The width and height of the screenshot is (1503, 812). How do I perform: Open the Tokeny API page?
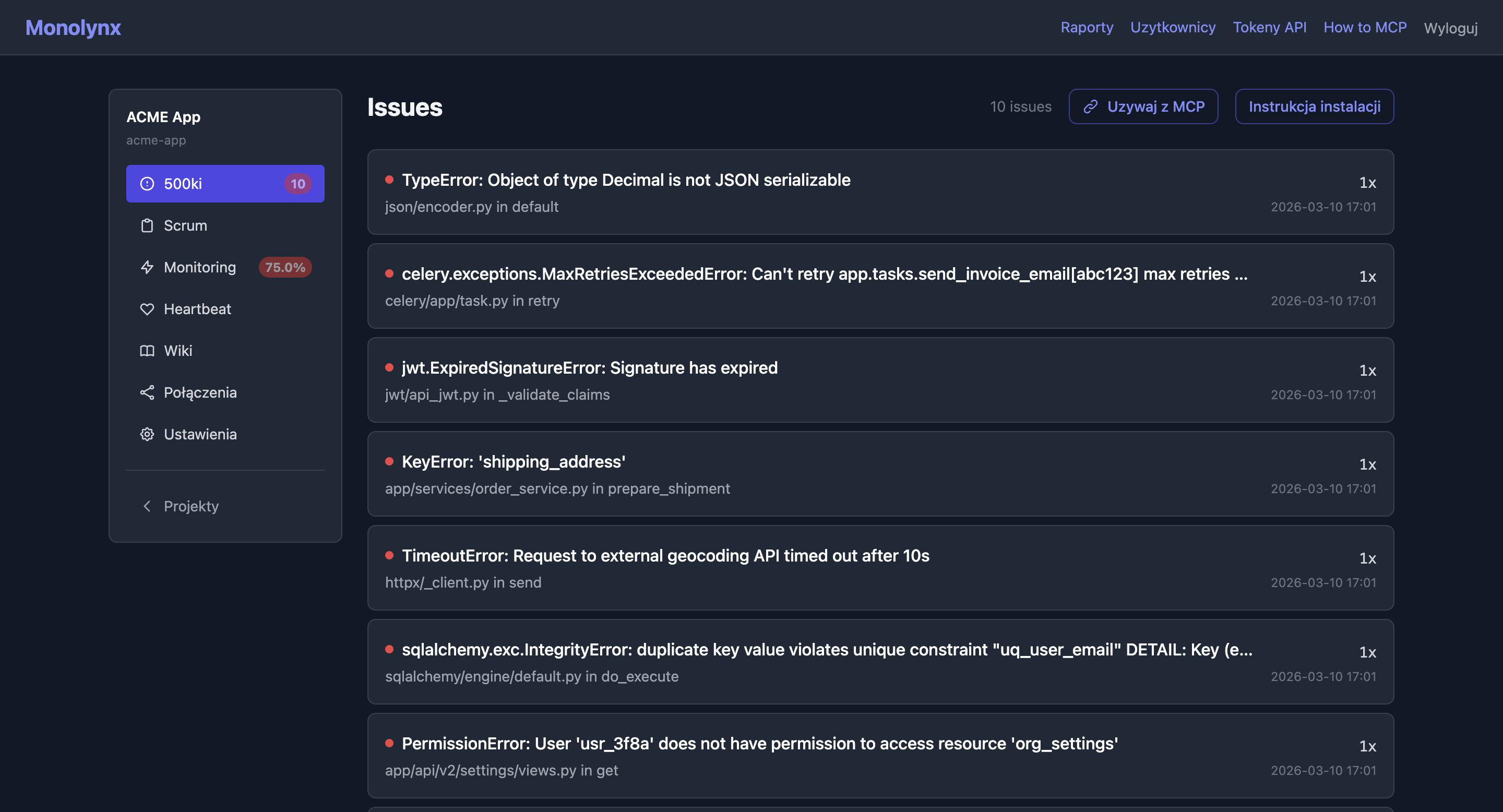point(1270,27)
